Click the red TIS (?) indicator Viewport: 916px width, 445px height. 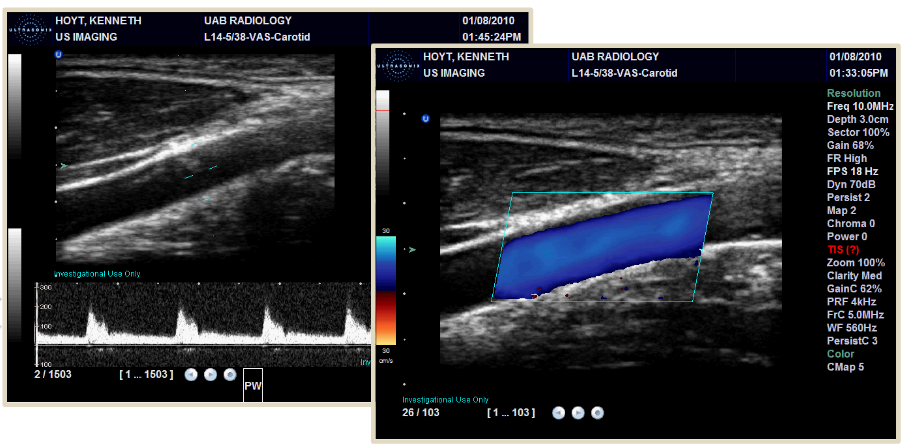pyautogui.click(x=843, y=249)
